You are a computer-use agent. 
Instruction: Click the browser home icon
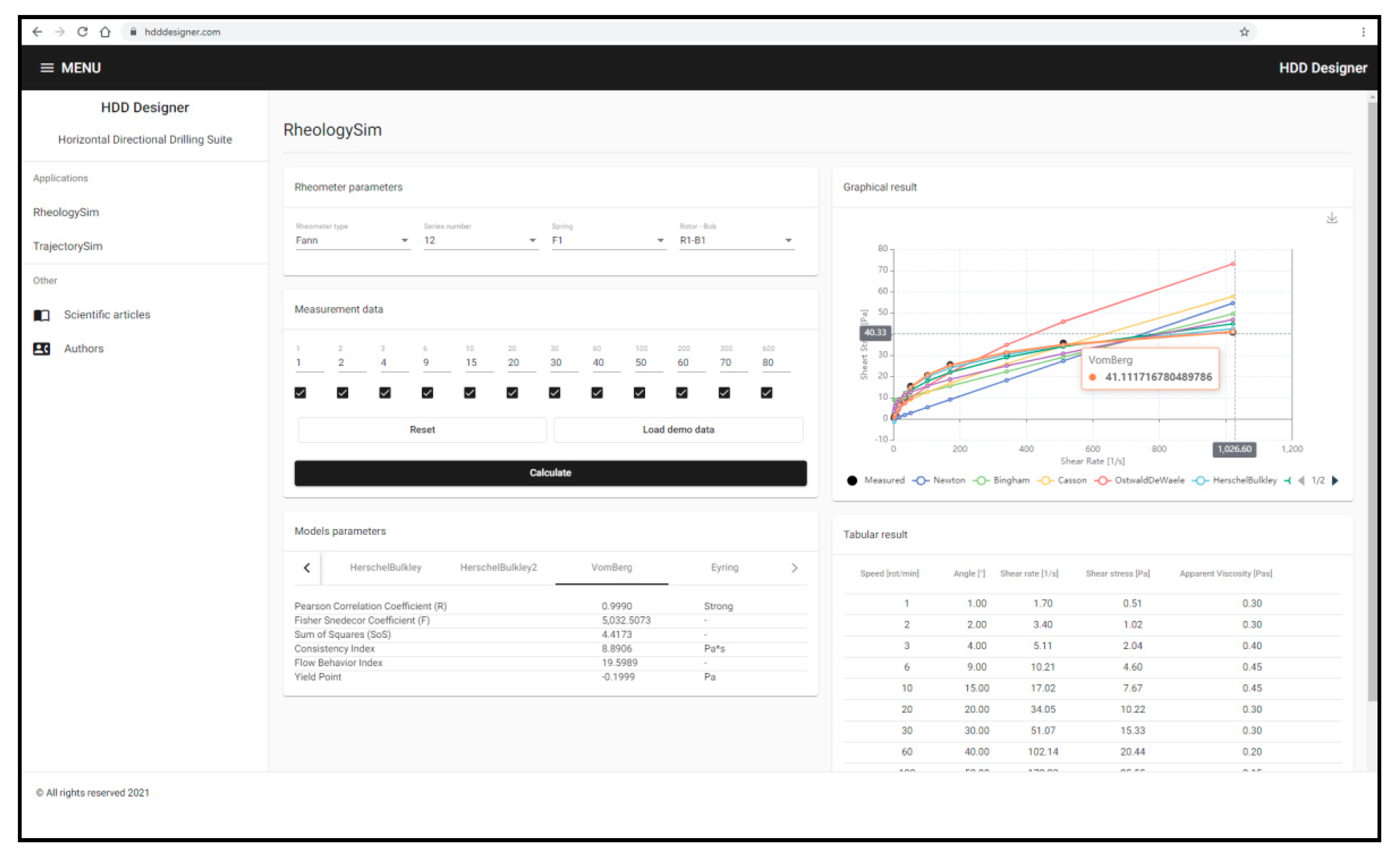pyautogui.click(x=105, y=32)
